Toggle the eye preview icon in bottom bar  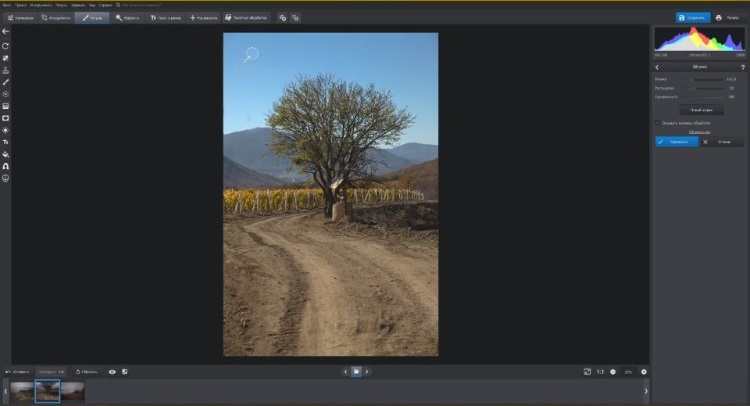112,372
